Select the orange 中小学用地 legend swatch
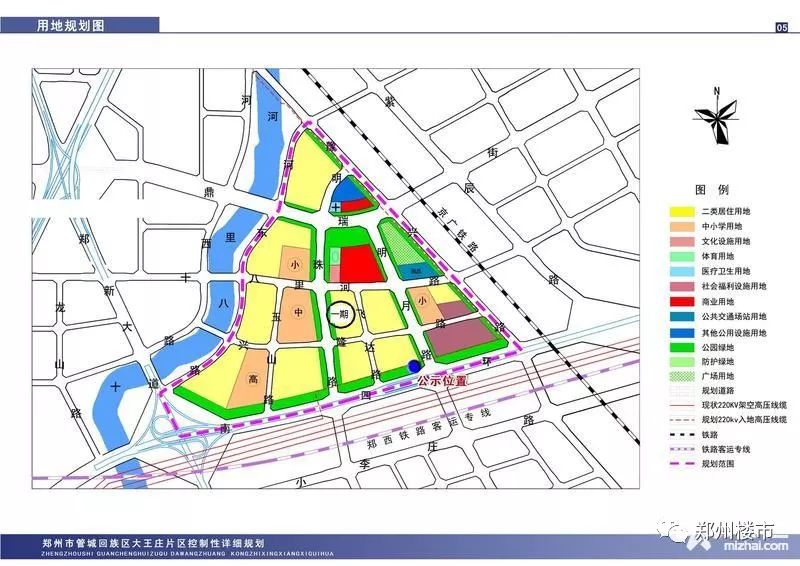800x566 pixels. pos(682,226)
